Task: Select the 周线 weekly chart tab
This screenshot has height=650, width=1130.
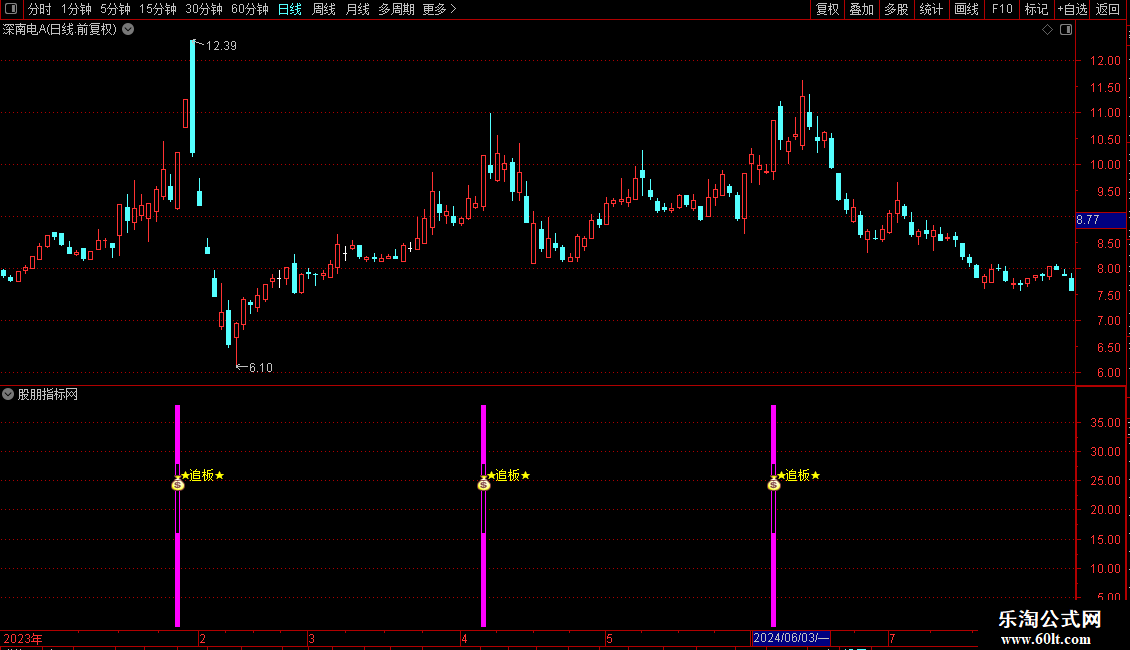Action: 324,9
